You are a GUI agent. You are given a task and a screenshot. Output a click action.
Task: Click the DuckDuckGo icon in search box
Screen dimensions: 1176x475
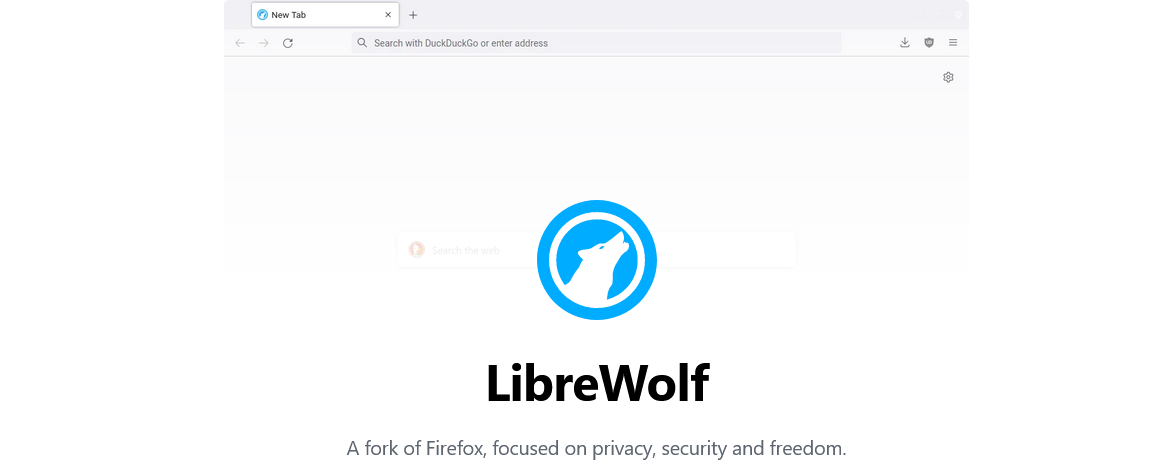click(416, 250)
